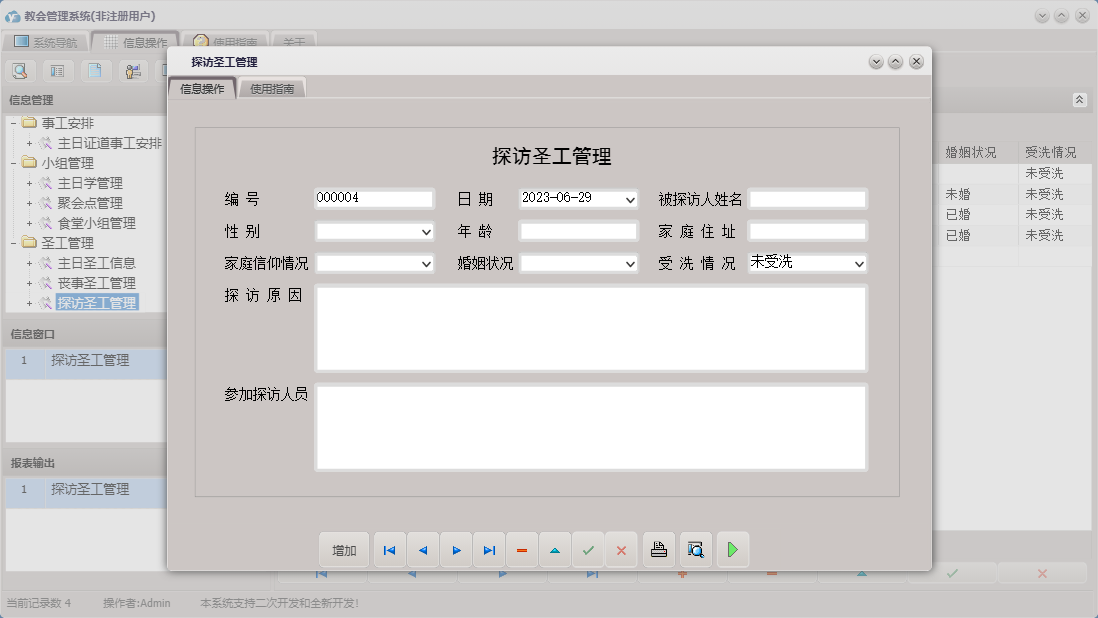
Task: Switch to the 使用指南 tab
Action: click(270, 87)
